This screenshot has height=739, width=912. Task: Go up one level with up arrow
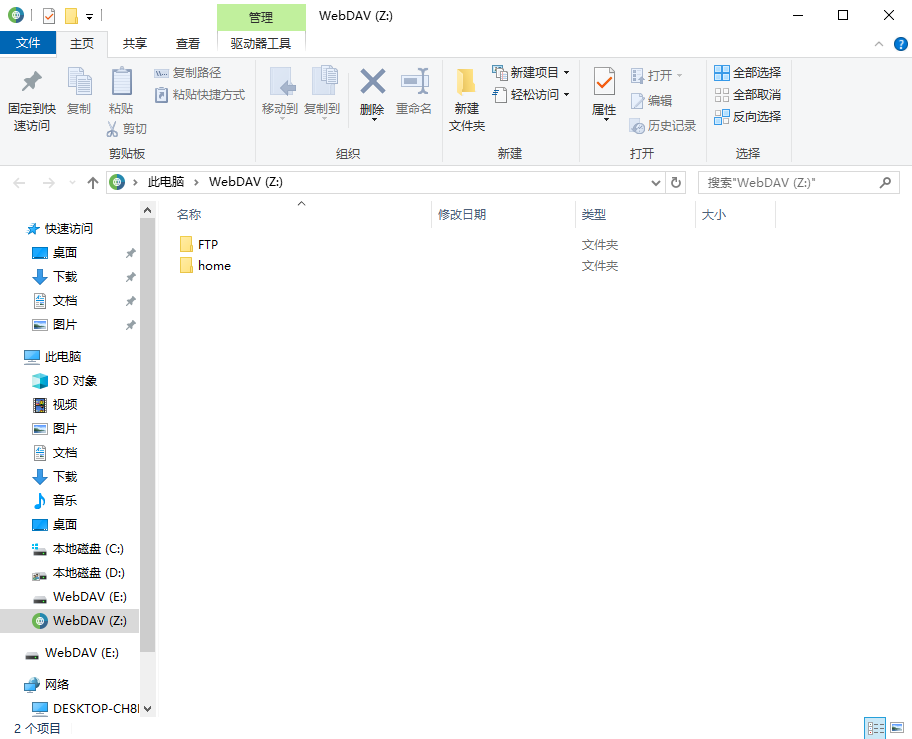[x=92, y=183]
